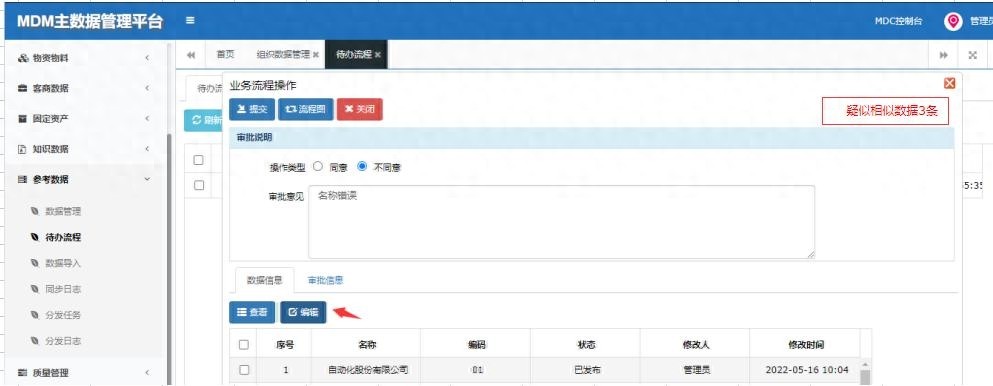Click the 审批意见 text area
This screenshot has width=993, height=386.
click(x=561, y=221)
